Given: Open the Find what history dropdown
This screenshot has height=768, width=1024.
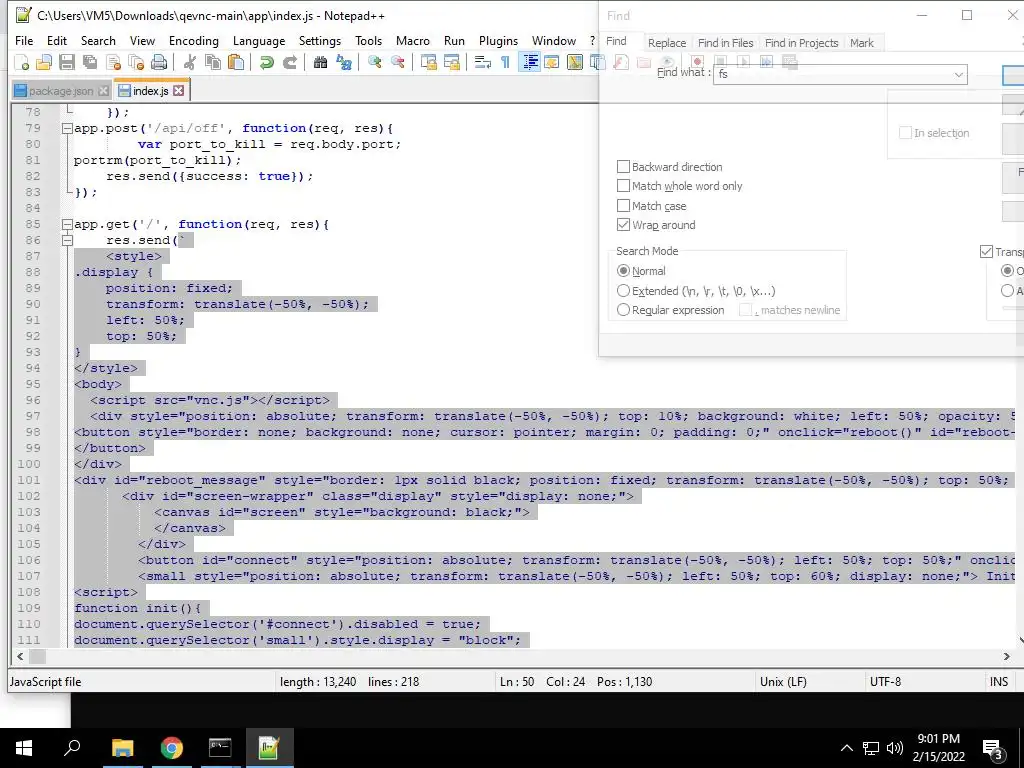Looking at the screenshot, I should [958, 74].
